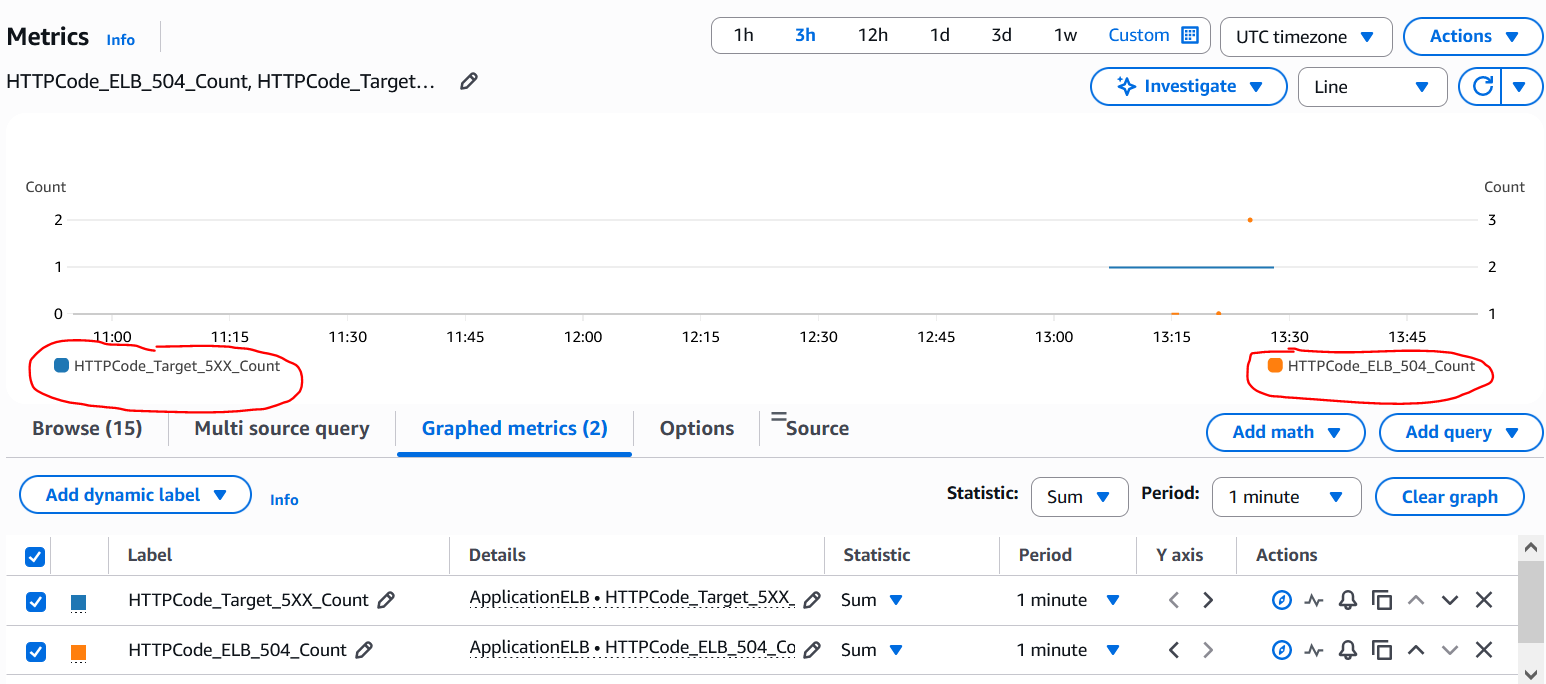Edit HTTPCode_Target_5XX_Count label pencil icon

386,600
